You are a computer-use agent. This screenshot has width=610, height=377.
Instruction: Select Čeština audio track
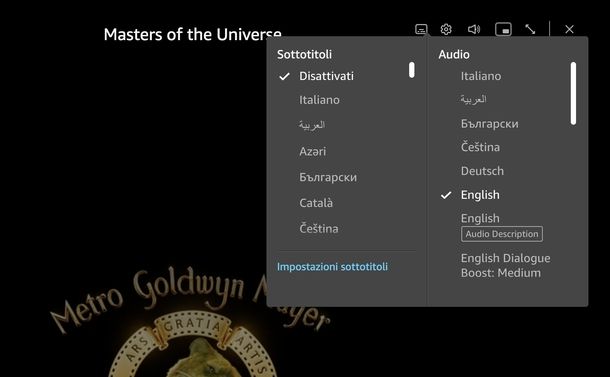(x=480, y=147)
